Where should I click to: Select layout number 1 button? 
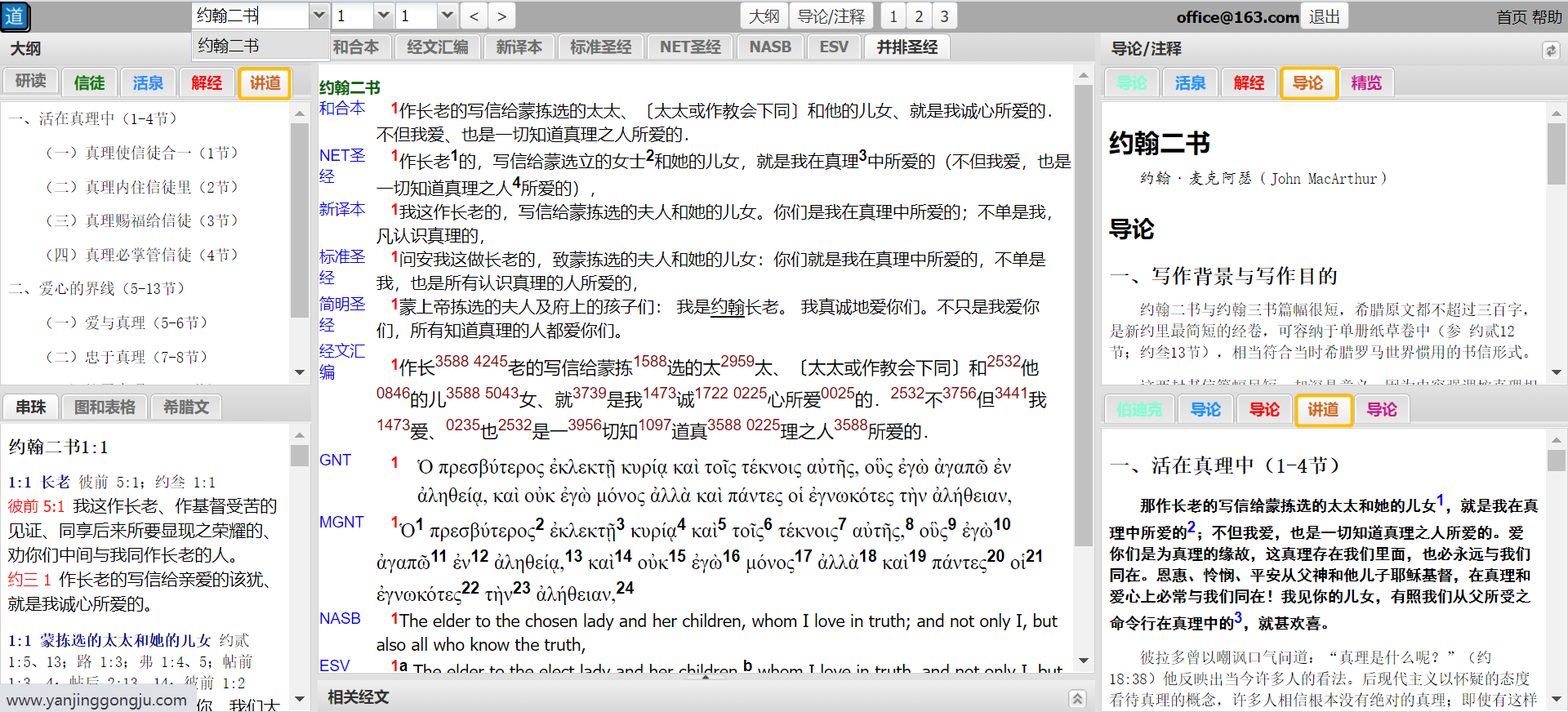pyautogui.click(x=893, y=16)
